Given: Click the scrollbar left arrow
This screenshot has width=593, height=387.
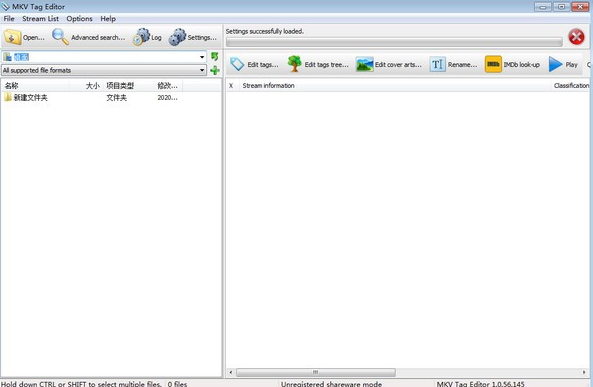Looking at the screenshot, I should point(231,373).
